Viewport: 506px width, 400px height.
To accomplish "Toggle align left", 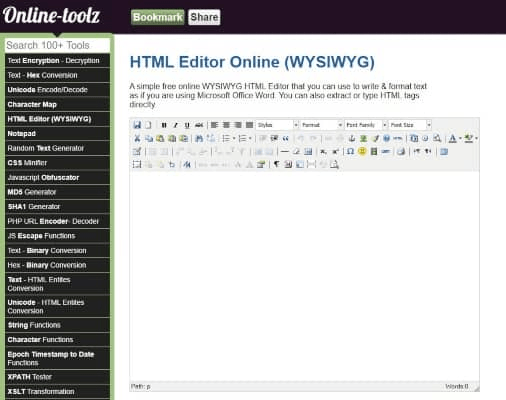I will point(214,125).
